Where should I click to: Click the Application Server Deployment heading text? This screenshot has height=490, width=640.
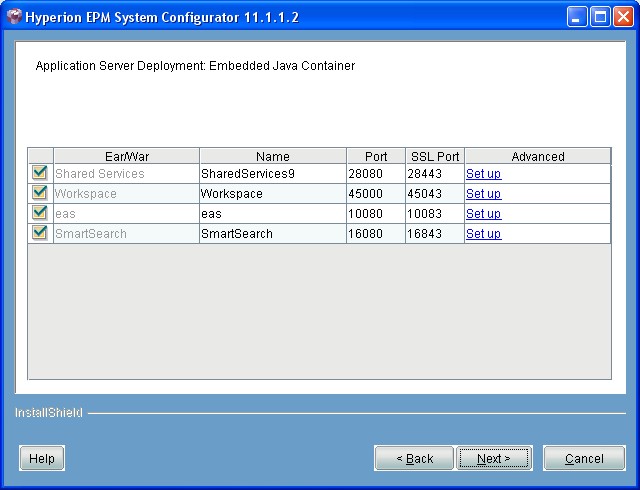pyautogui.click(x=195, y=66)
